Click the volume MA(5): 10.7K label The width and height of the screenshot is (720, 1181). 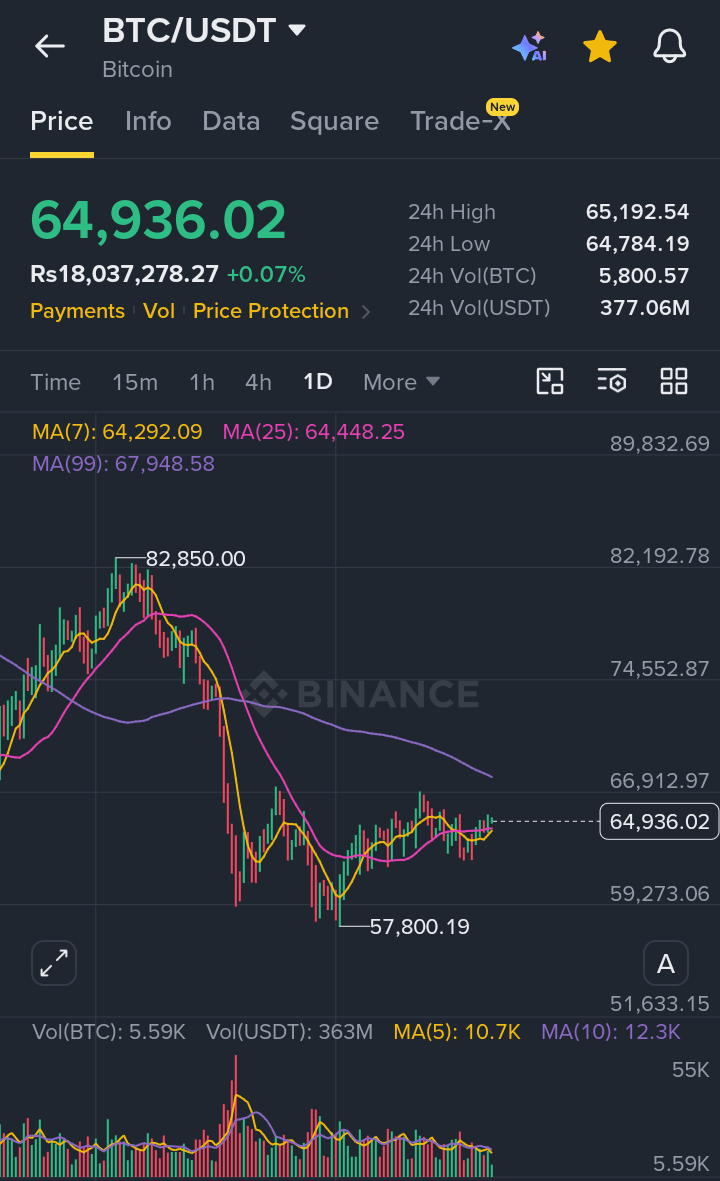pos(457,1032)
